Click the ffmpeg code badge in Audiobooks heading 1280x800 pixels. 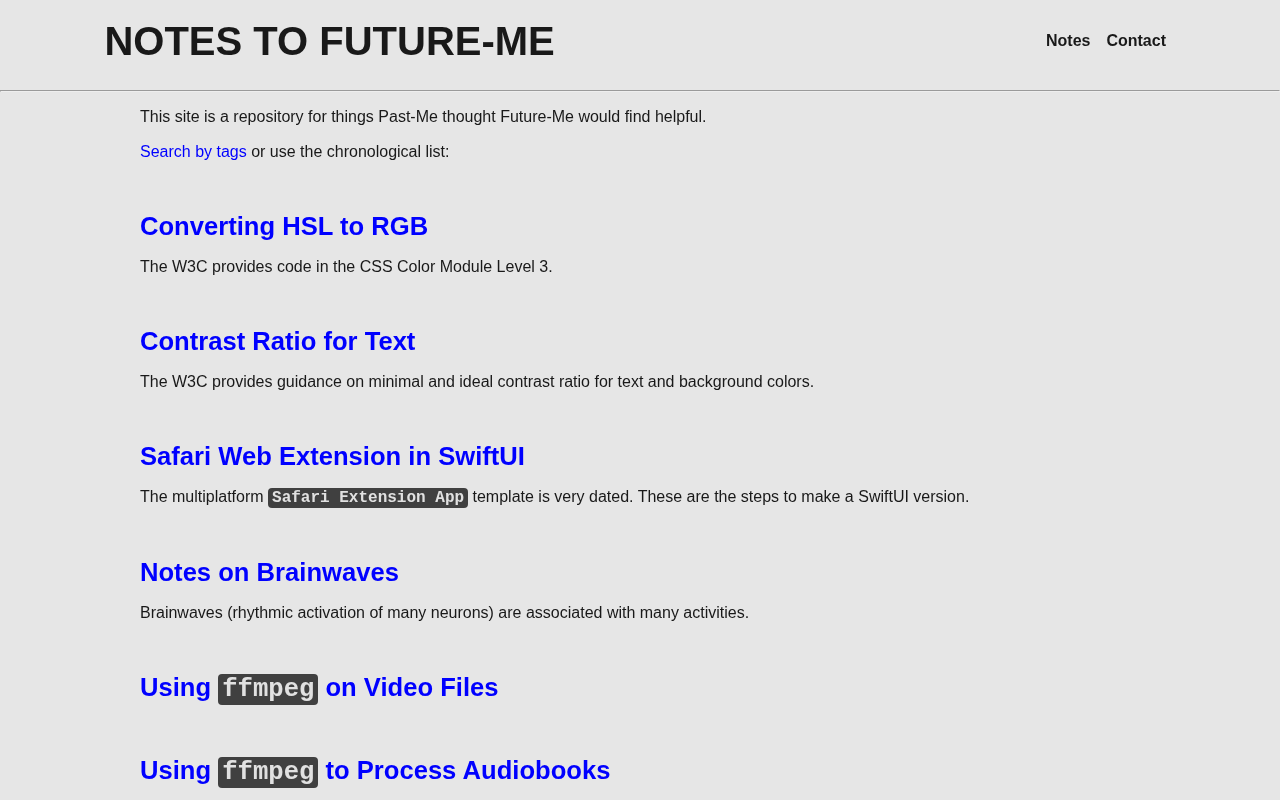pos(268,772)
